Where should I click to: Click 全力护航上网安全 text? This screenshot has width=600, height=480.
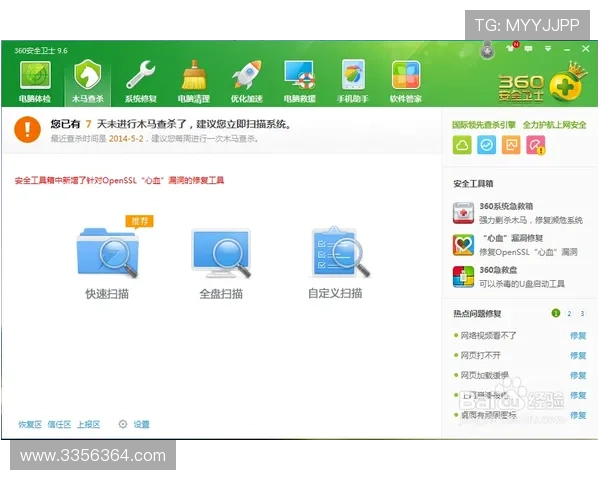coord(554,125)
